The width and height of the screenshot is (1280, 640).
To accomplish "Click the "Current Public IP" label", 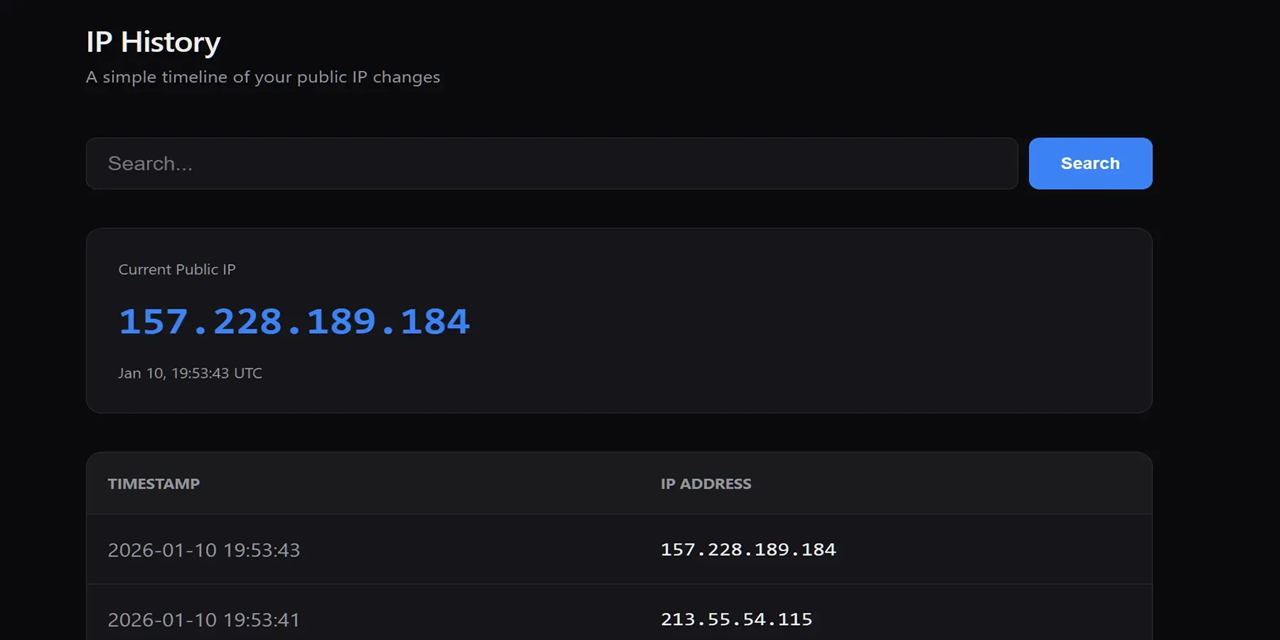I will [x=177, y=269].
